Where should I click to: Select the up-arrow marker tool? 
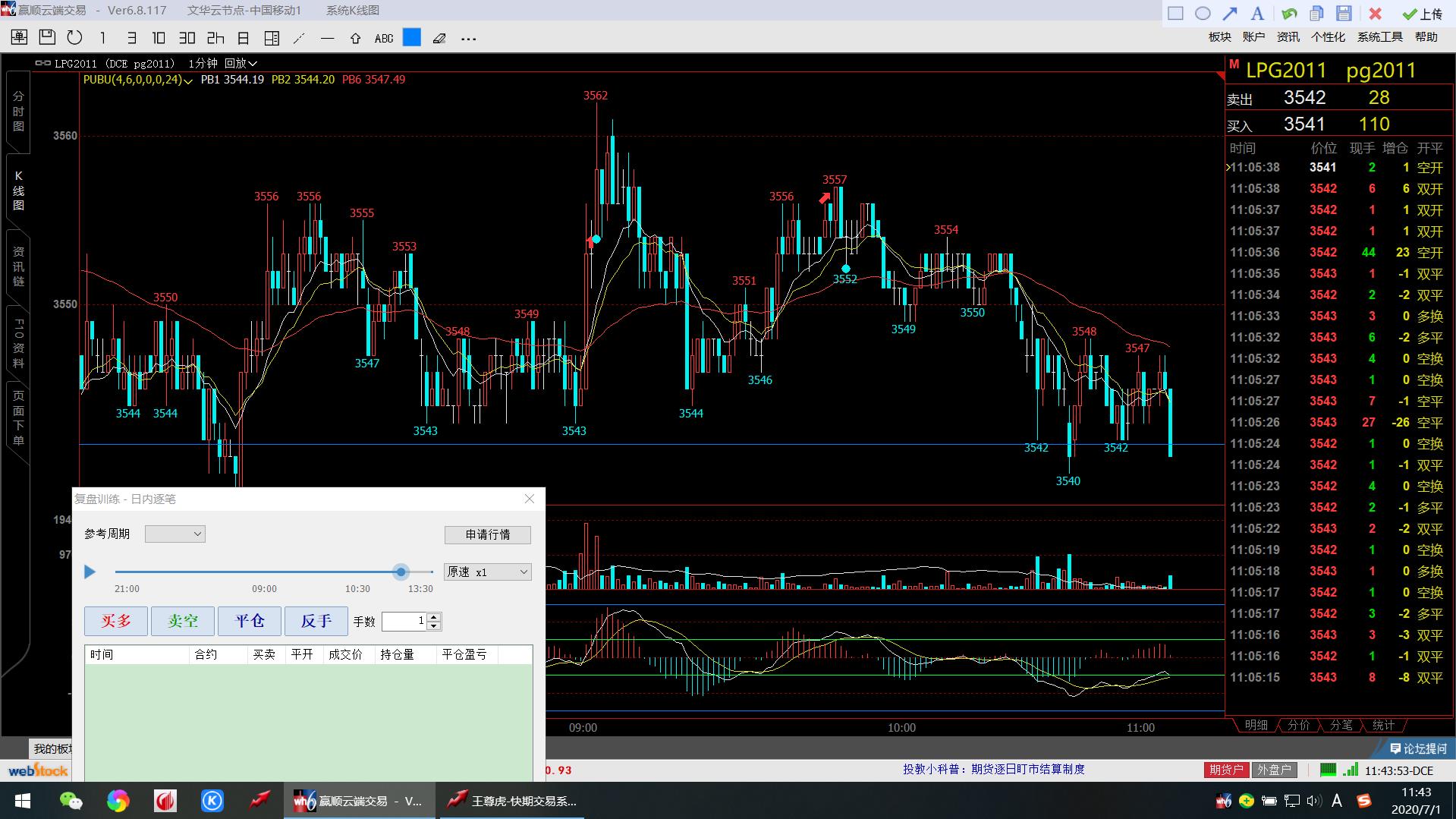click(355, 37)
